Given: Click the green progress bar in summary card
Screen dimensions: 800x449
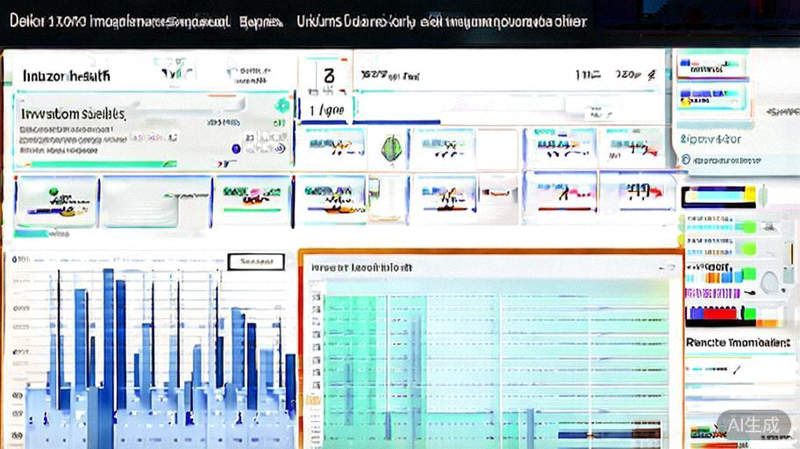Looking at the screenshot, I should tap(95, 163).
